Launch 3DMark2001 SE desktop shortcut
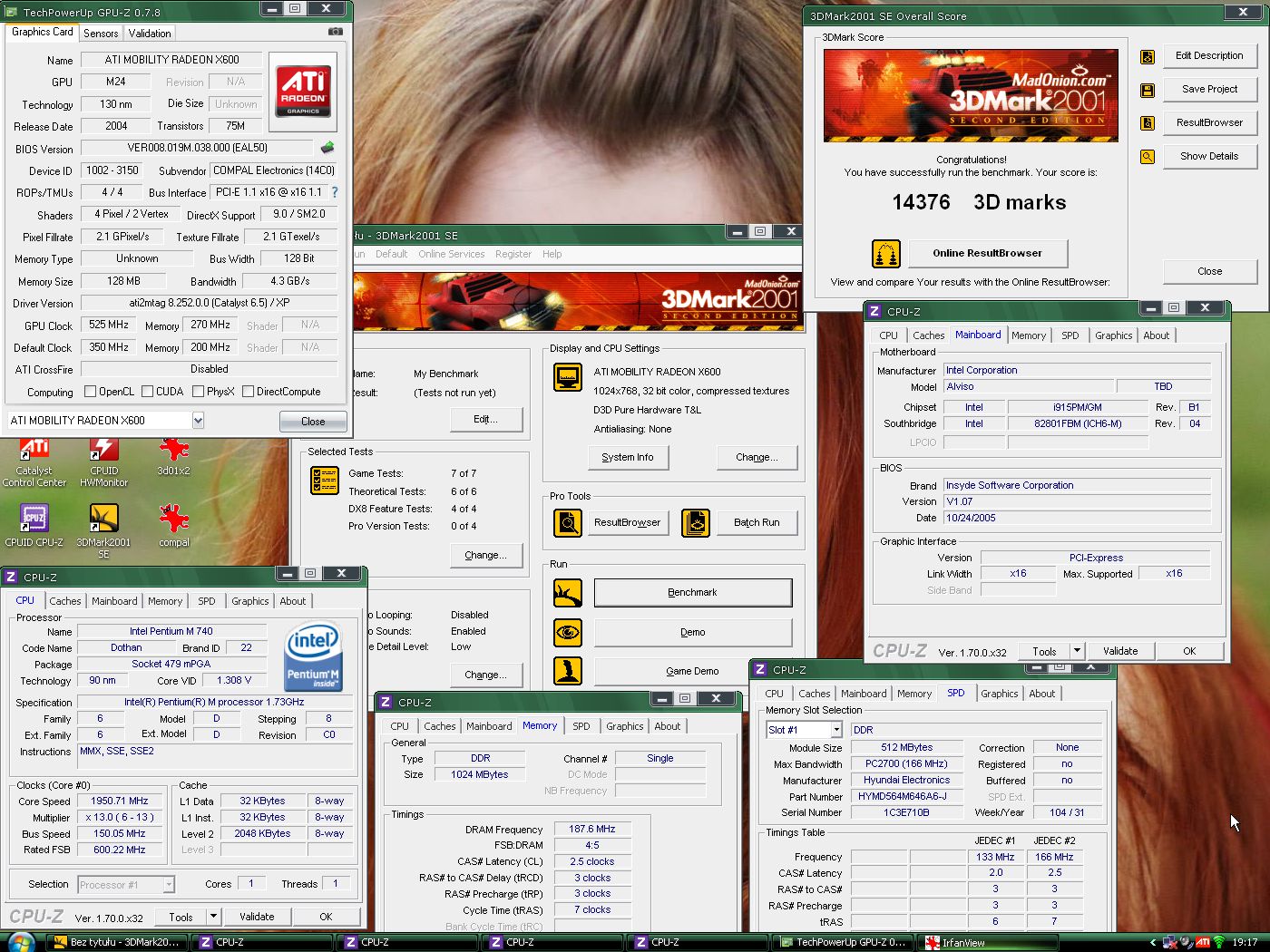This screenshot has width=1270, height=952. pyautogui.click(x=103, y=530)
